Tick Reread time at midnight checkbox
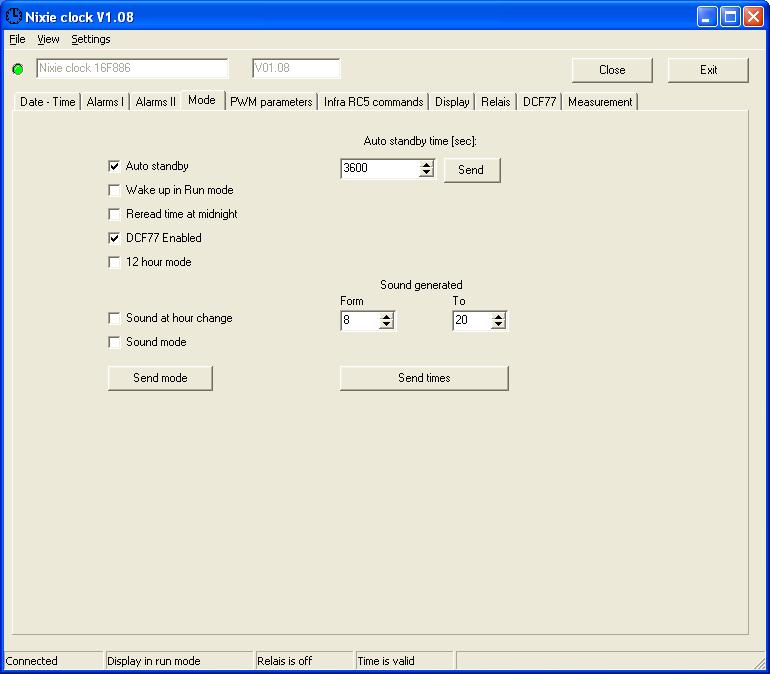This screenshot has height=674, width=770. [114, 214]
